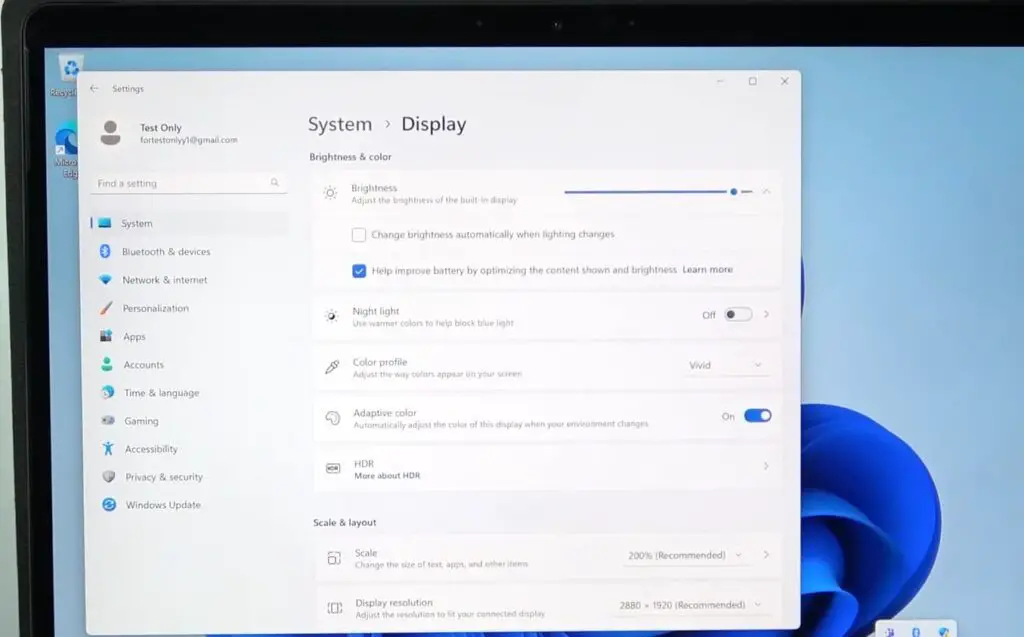
Task: Open Personalization via its paintbrush icon
Action: 104,308
